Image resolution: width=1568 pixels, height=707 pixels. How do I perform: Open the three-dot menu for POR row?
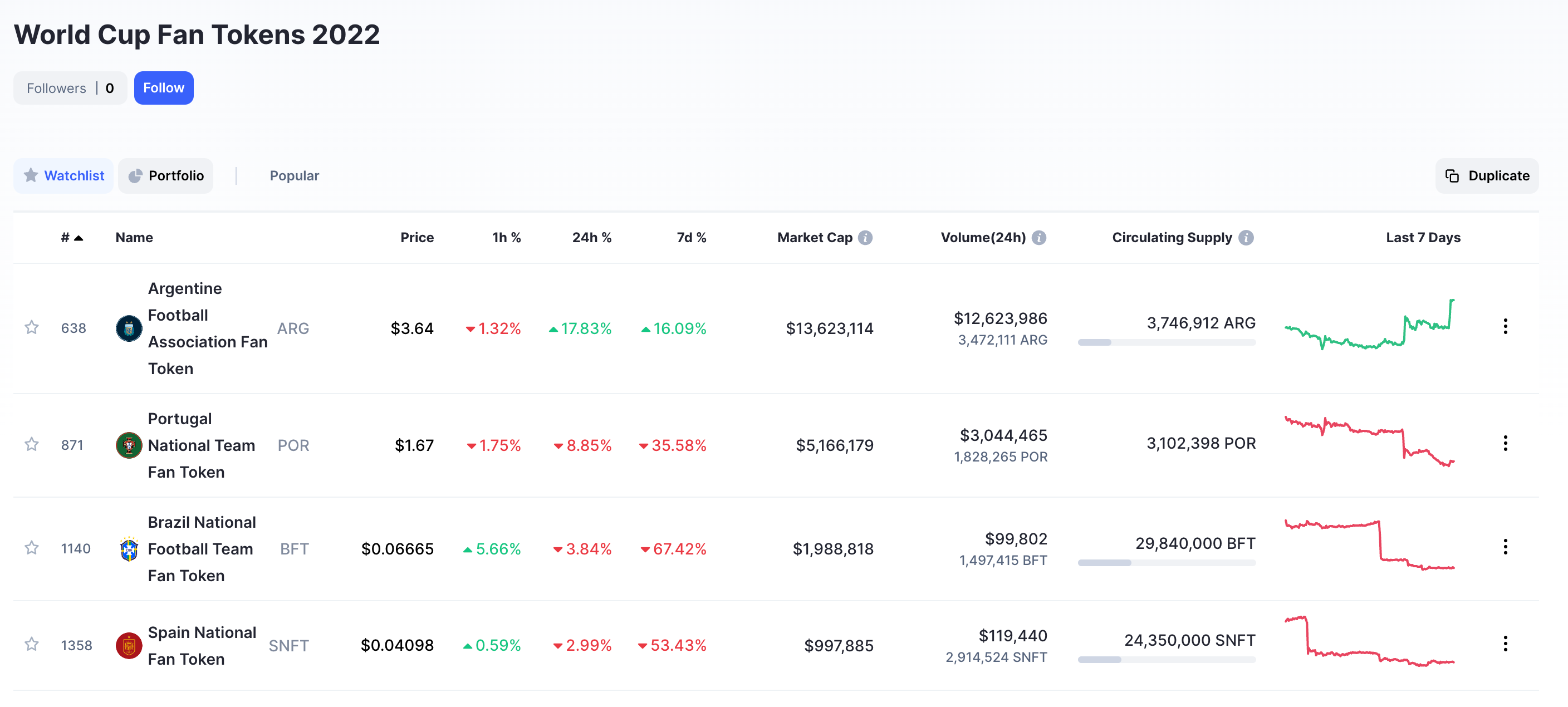[1505, 444]
